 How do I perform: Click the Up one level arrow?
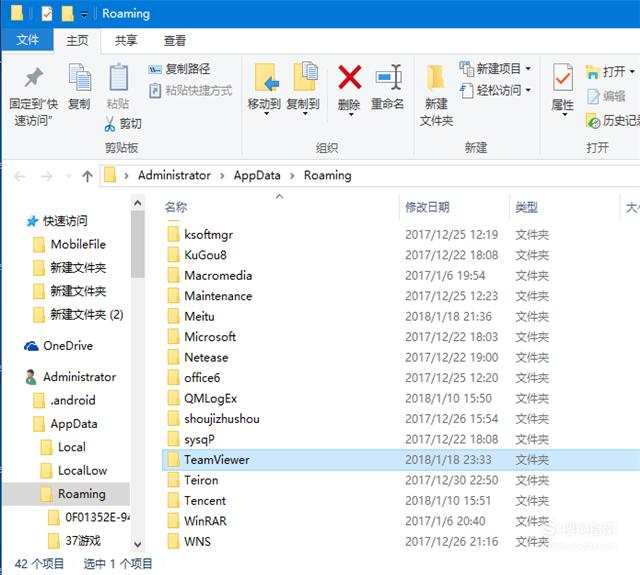coord(87,176)
